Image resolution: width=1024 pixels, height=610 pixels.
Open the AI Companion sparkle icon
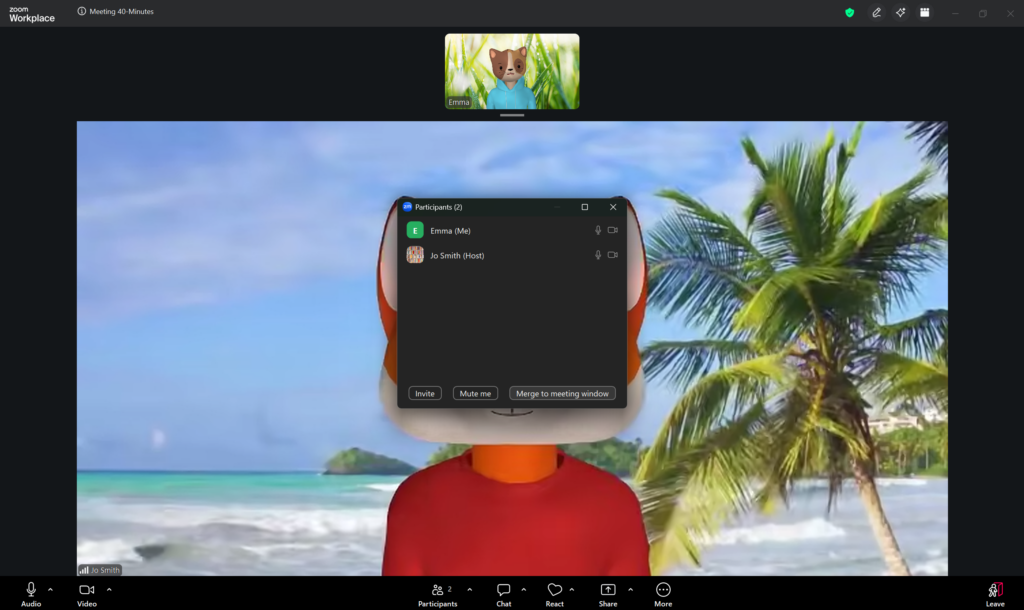[x=901, y=12]
